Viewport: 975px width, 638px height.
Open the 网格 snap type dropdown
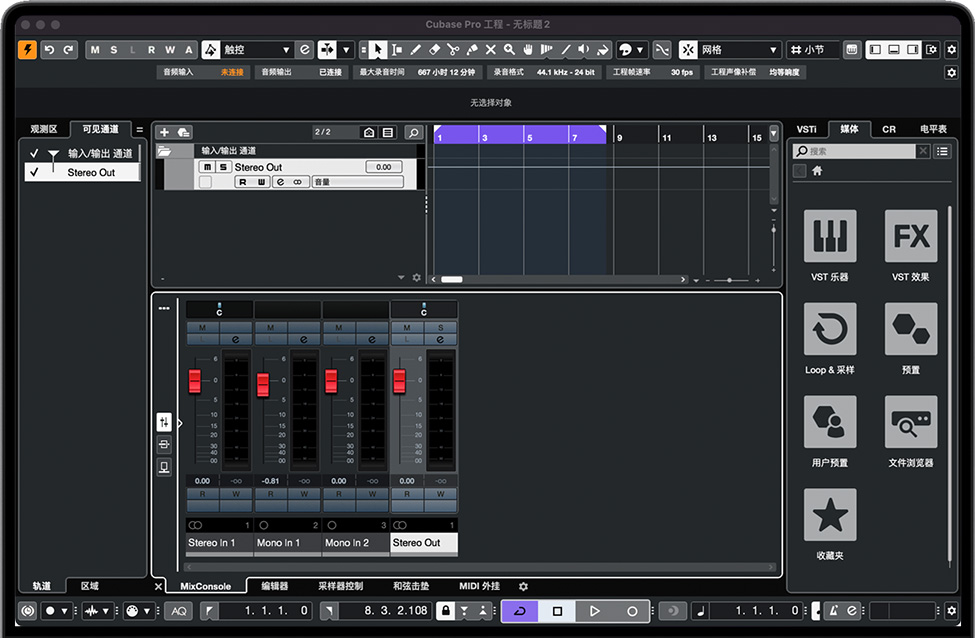coord(738,50)
